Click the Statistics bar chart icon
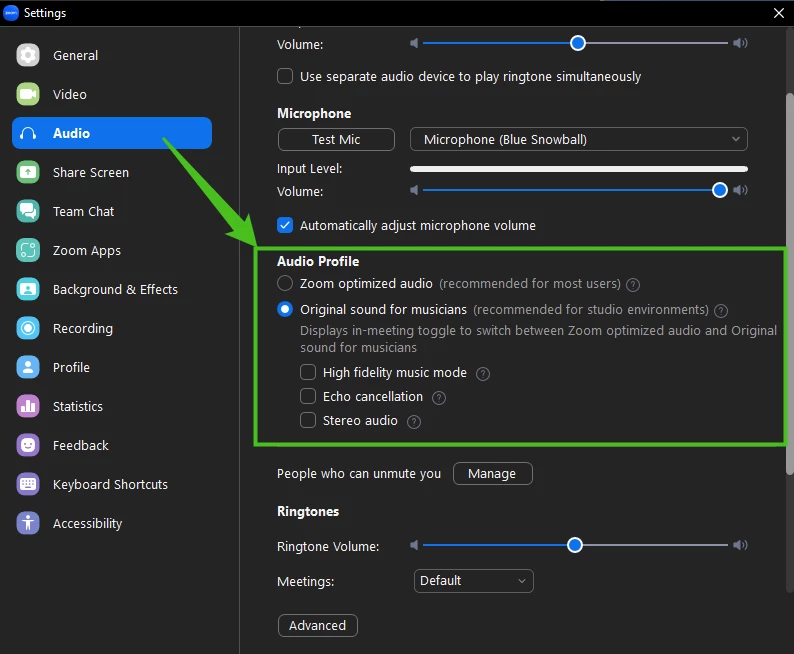Screen dimensions: 794x654 pos(28,406)
